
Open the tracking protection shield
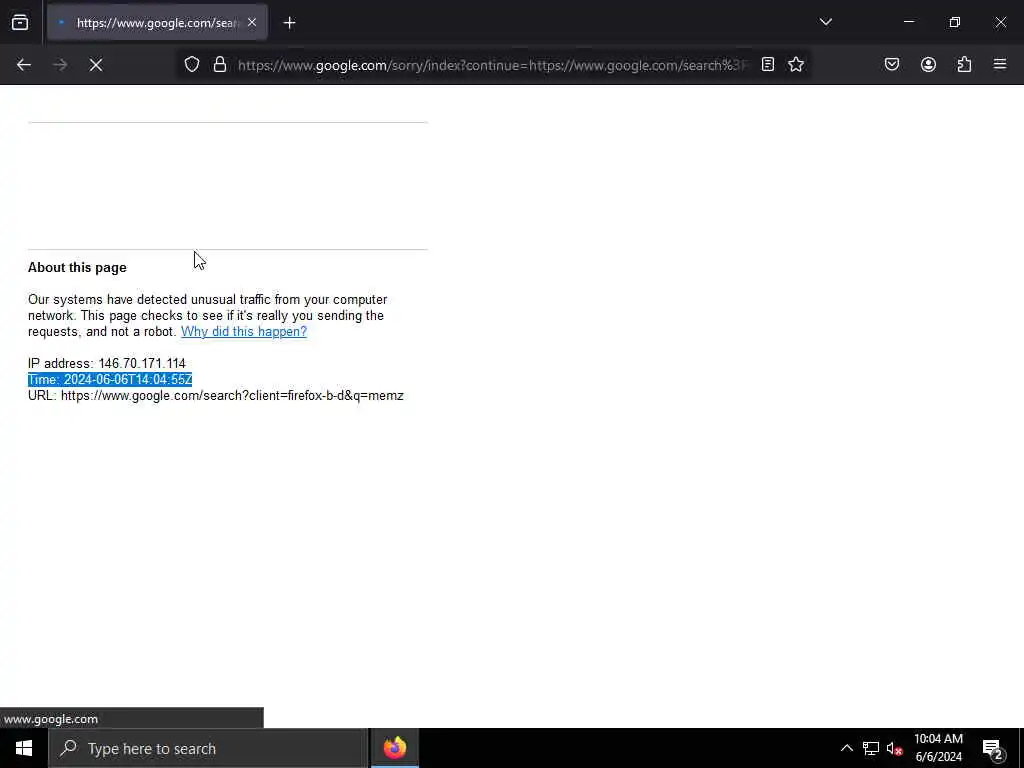coord(191,65)
